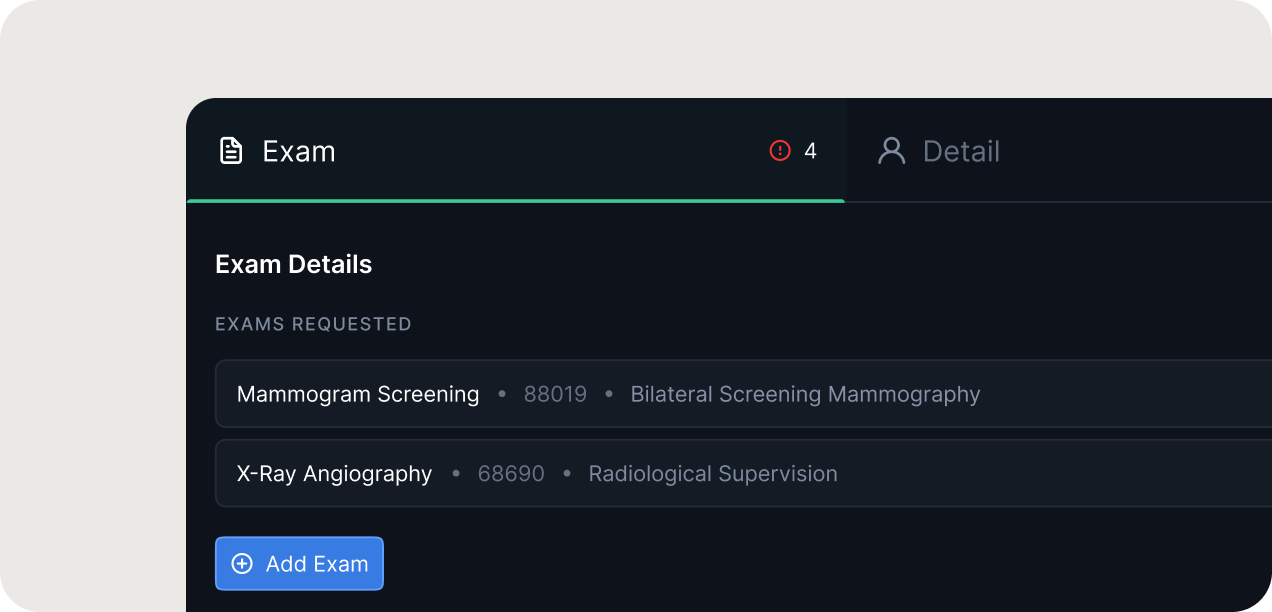Click the bullet separator after Mammogram Screening
The height and width of the screenshot is (612, 1272).
(502, 394)
